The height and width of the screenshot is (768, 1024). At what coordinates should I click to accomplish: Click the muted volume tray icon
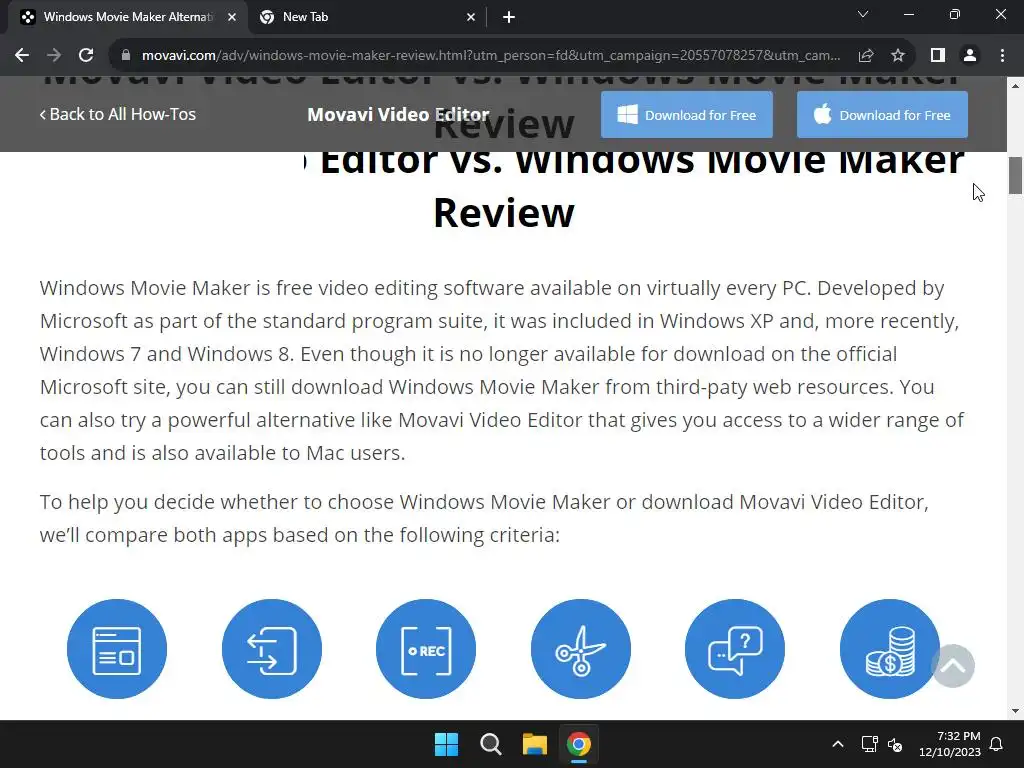tap(895, 744)
